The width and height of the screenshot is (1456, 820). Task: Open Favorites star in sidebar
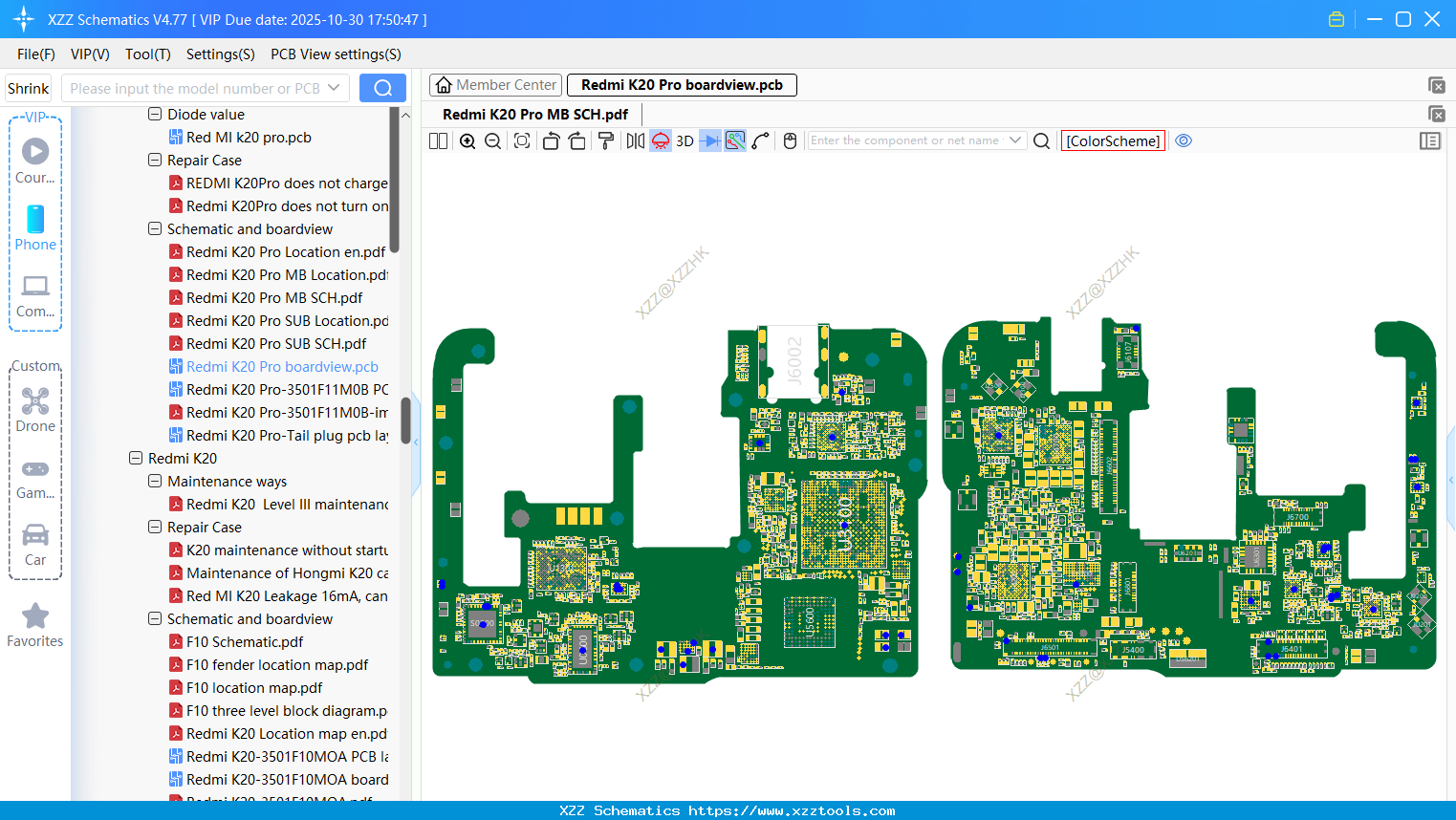[35, 625]
